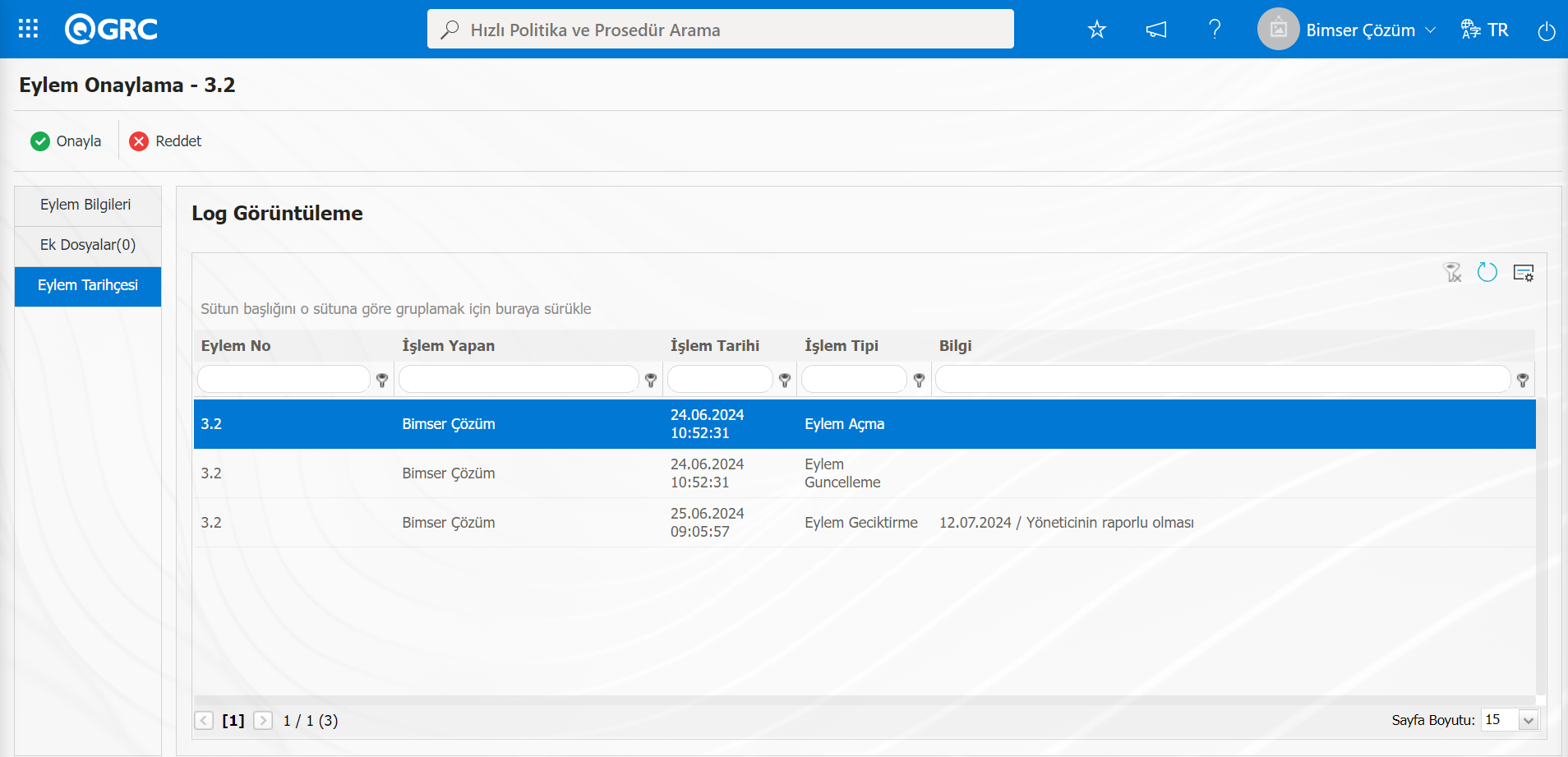Click the horizontal scrollbar of grid

point(865,700)
